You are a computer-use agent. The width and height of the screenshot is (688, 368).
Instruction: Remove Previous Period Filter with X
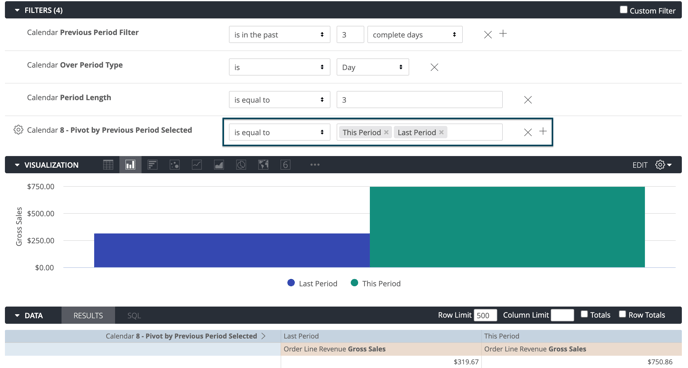pyautogui.click(x=487, y=35)
